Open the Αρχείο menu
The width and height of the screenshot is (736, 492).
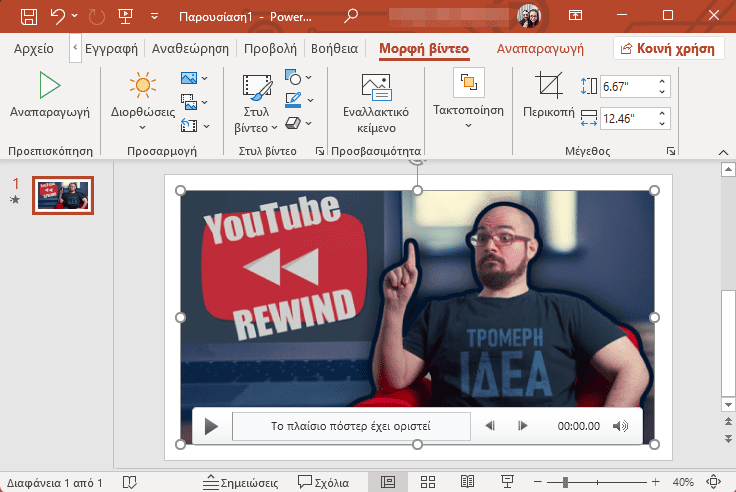click(x=33, y=49)
